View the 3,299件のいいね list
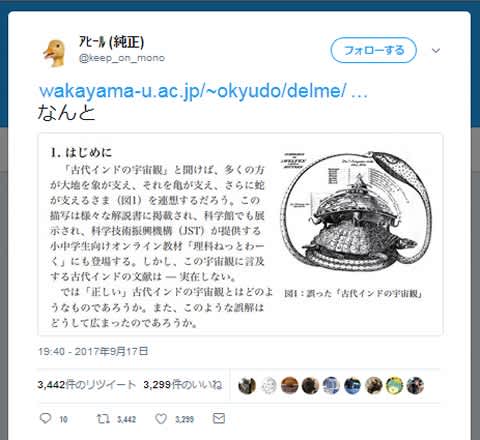Viewport: 480px width, 440px height. (x=183, y=385)
